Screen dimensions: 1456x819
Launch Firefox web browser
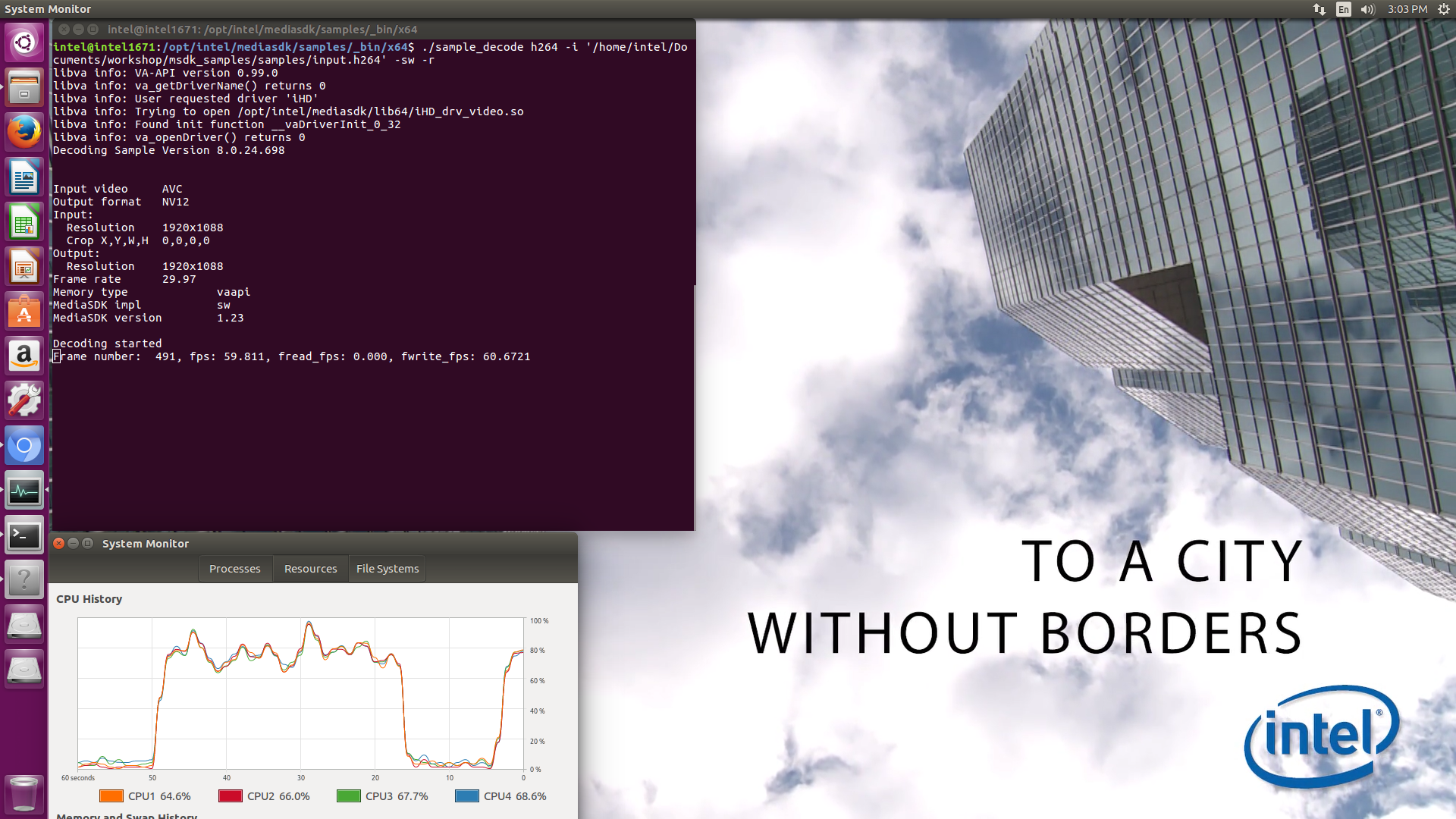click(24, 132)
